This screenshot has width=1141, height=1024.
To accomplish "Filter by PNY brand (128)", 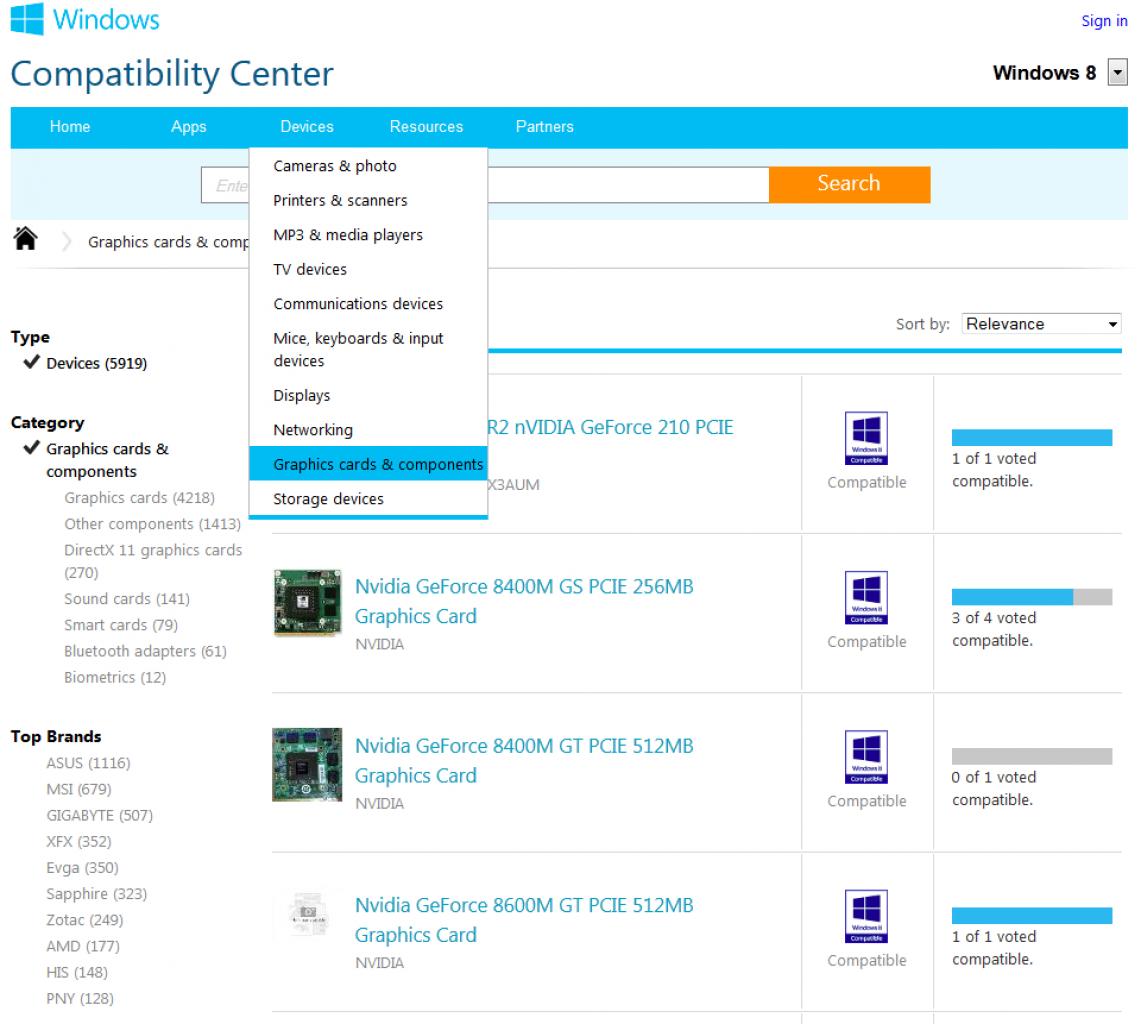I will pyautogui.click(x=80, y=999).
